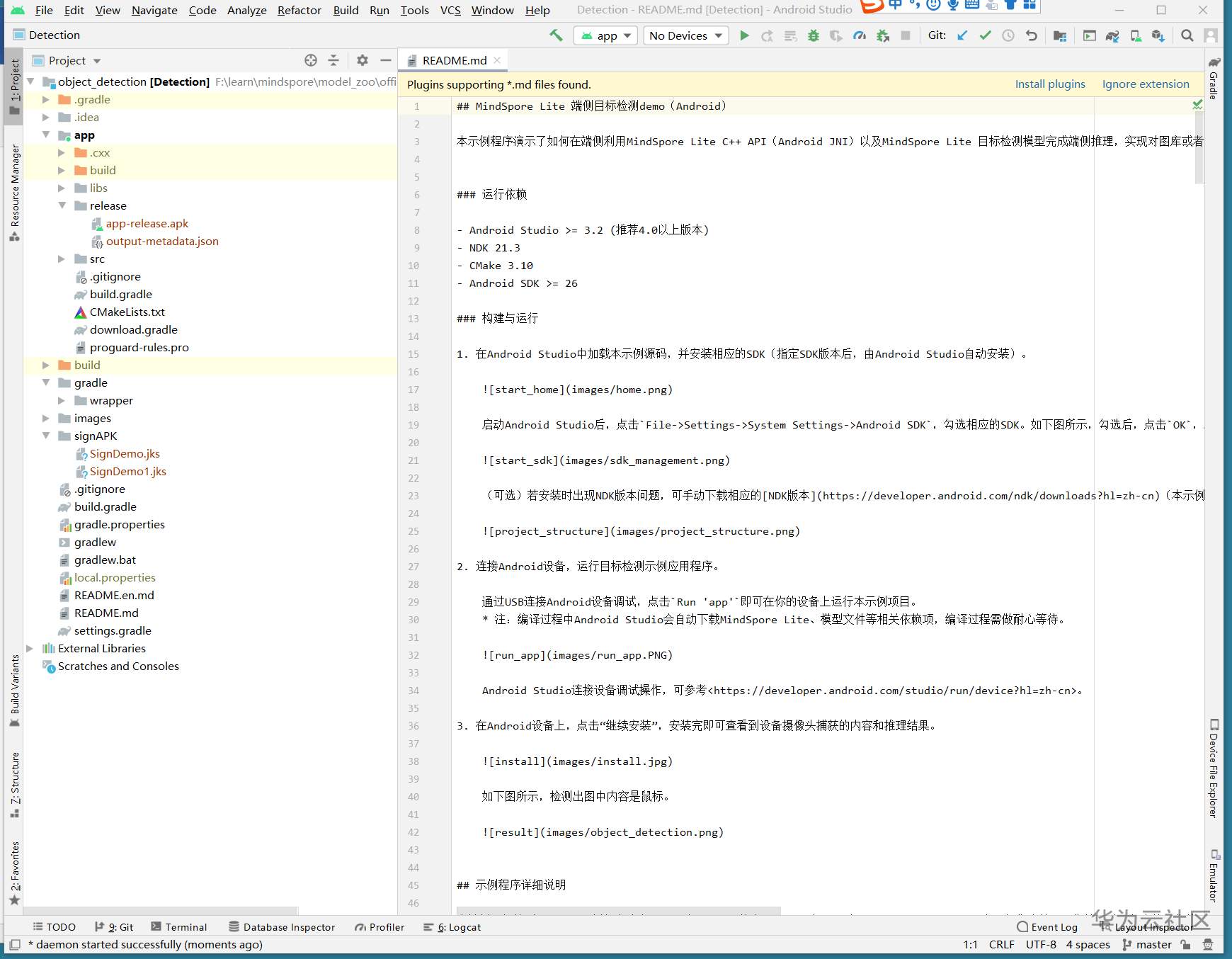Collapse the release folder

62,205
